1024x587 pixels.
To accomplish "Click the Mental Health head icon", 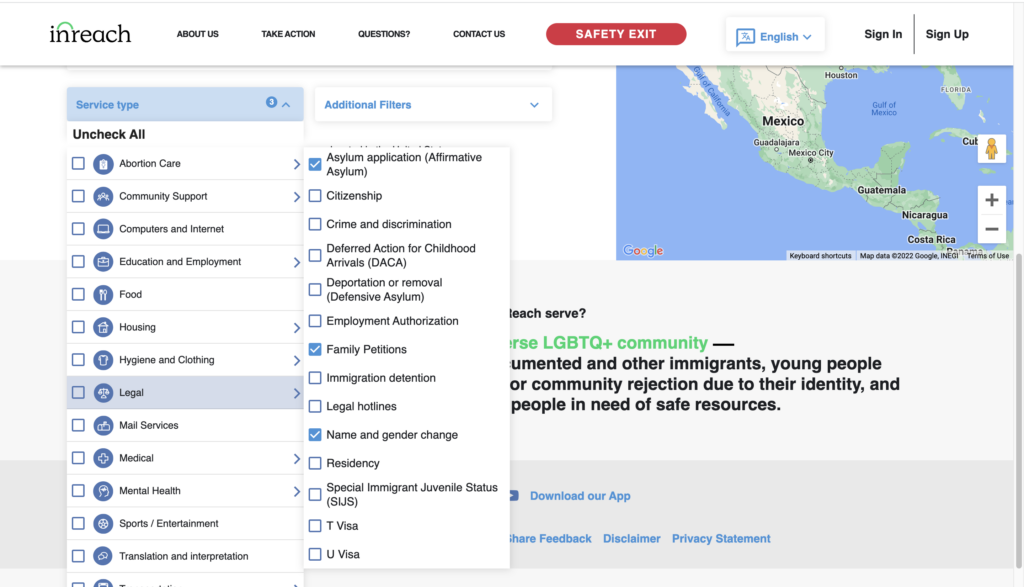I will coord(103,490).
